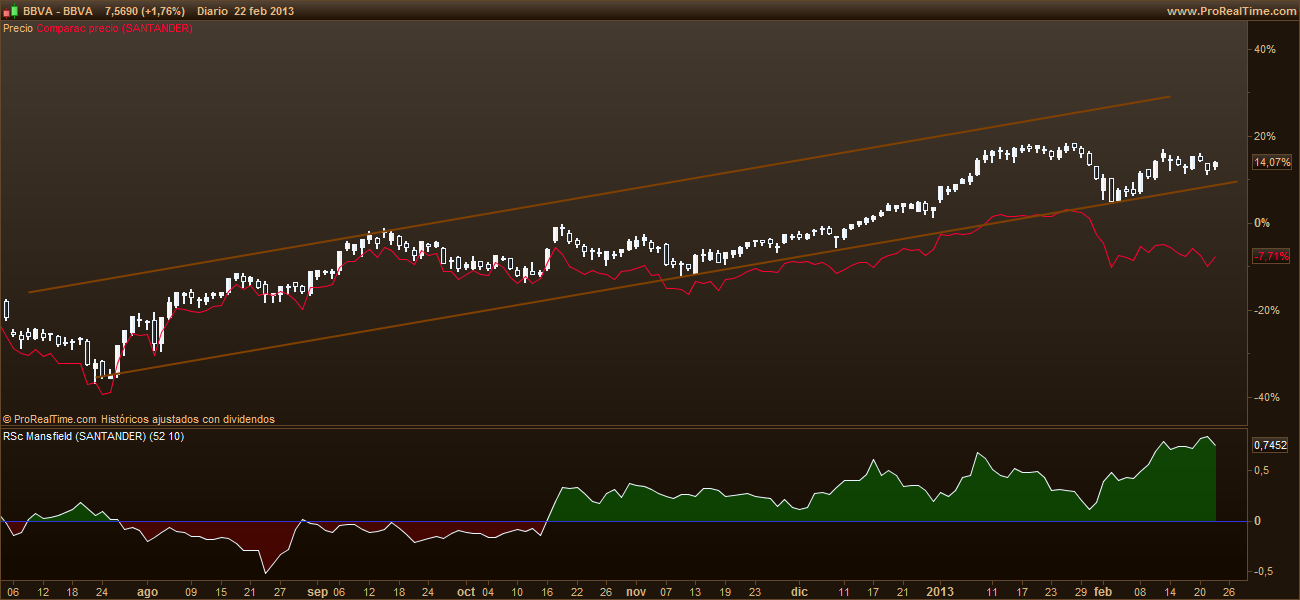The width and height of the screenshot is (1300, 600).
Task: Click the -7,71% Santander price tag
Action: point(1273,256)
